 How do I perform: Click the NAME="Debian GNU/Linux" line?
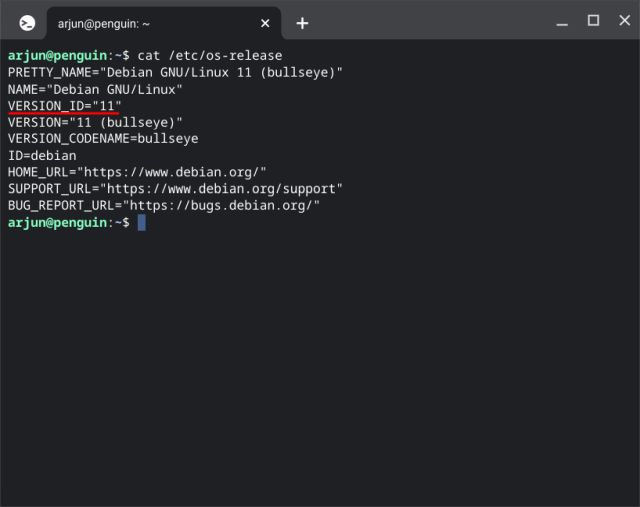pos(95,89)
